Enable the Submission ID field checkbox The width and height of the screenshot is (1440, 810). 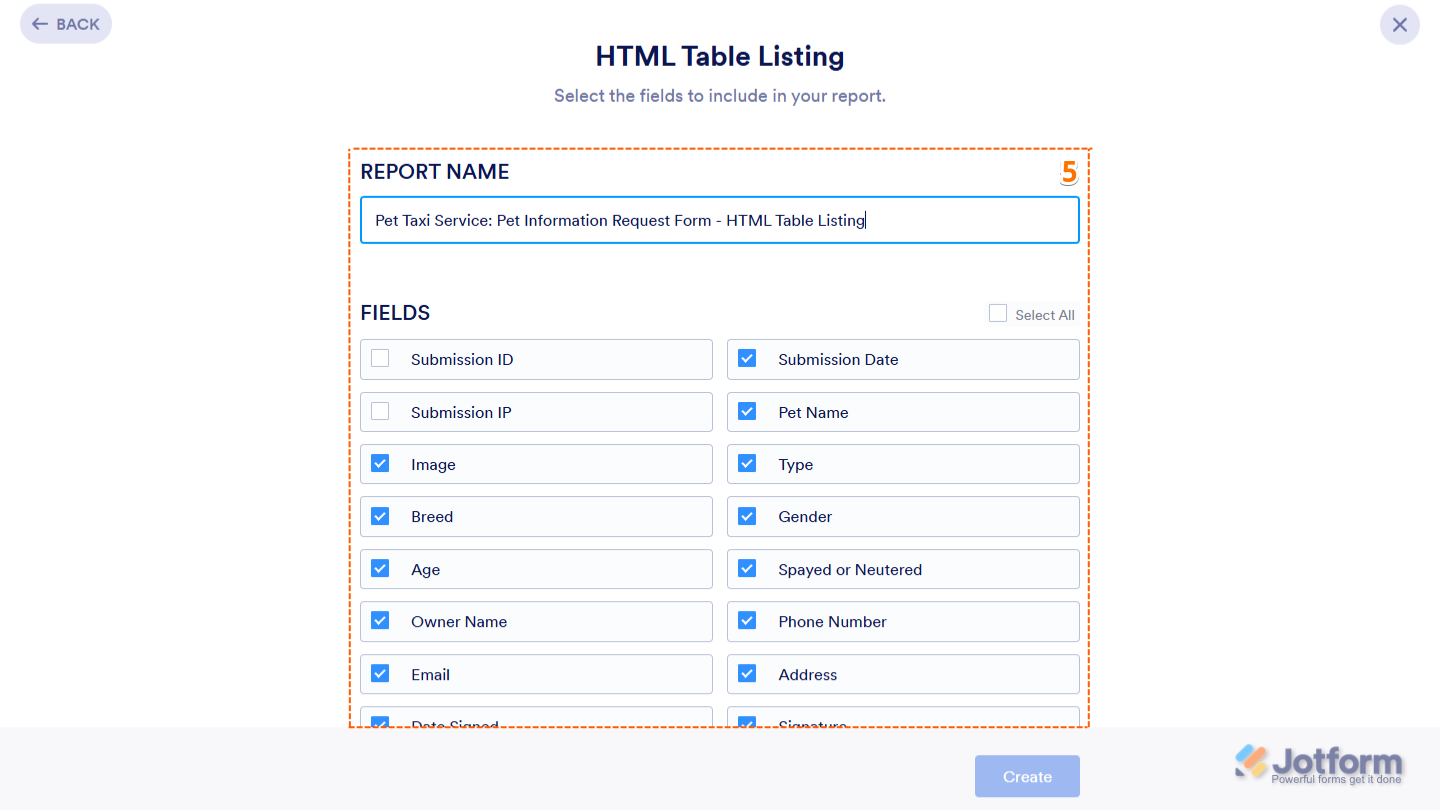(x=380, y=359)
